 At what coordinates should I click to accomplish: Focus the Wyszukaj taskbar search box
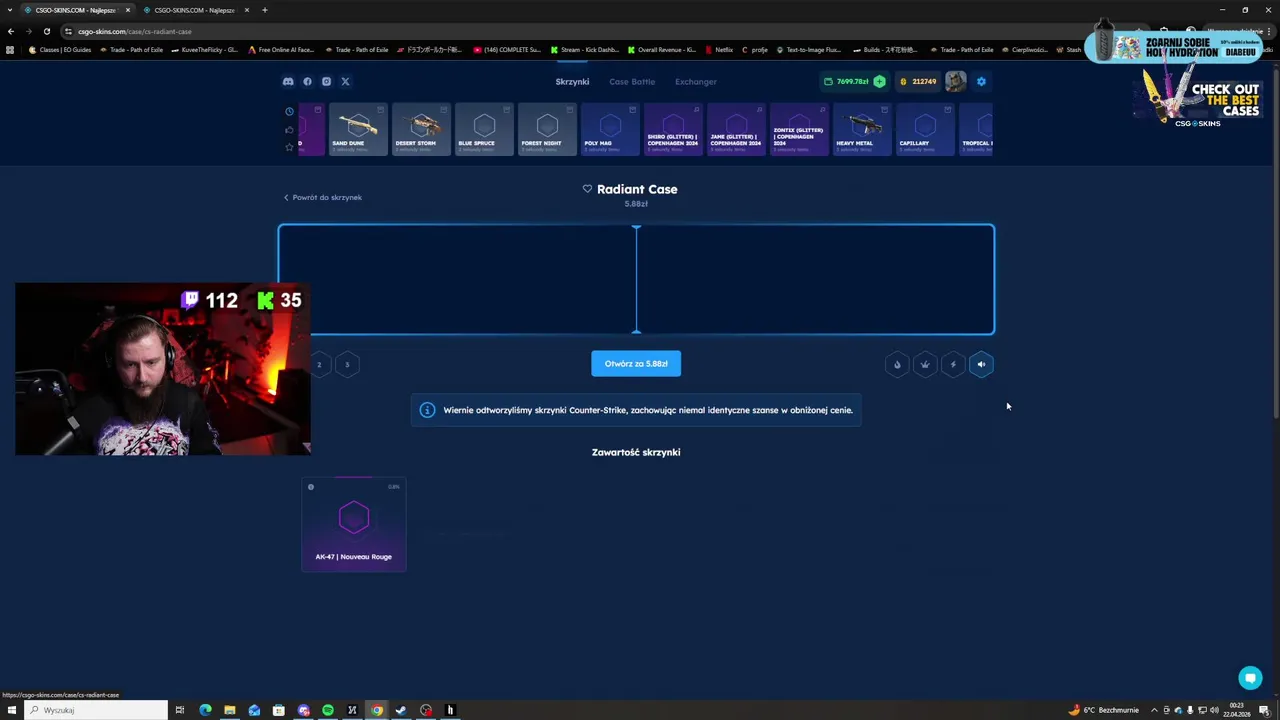pos(96,710)
